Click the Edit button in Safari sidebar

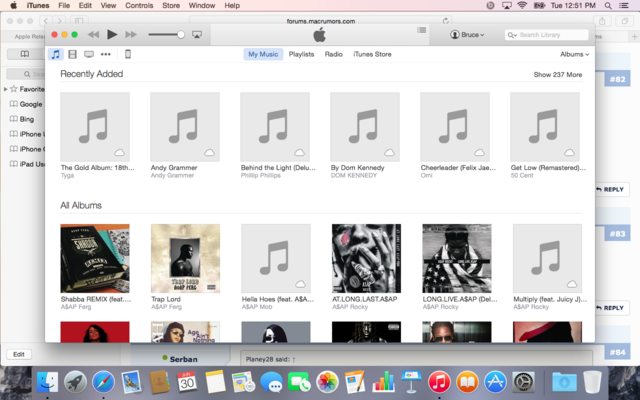[19, 354]
